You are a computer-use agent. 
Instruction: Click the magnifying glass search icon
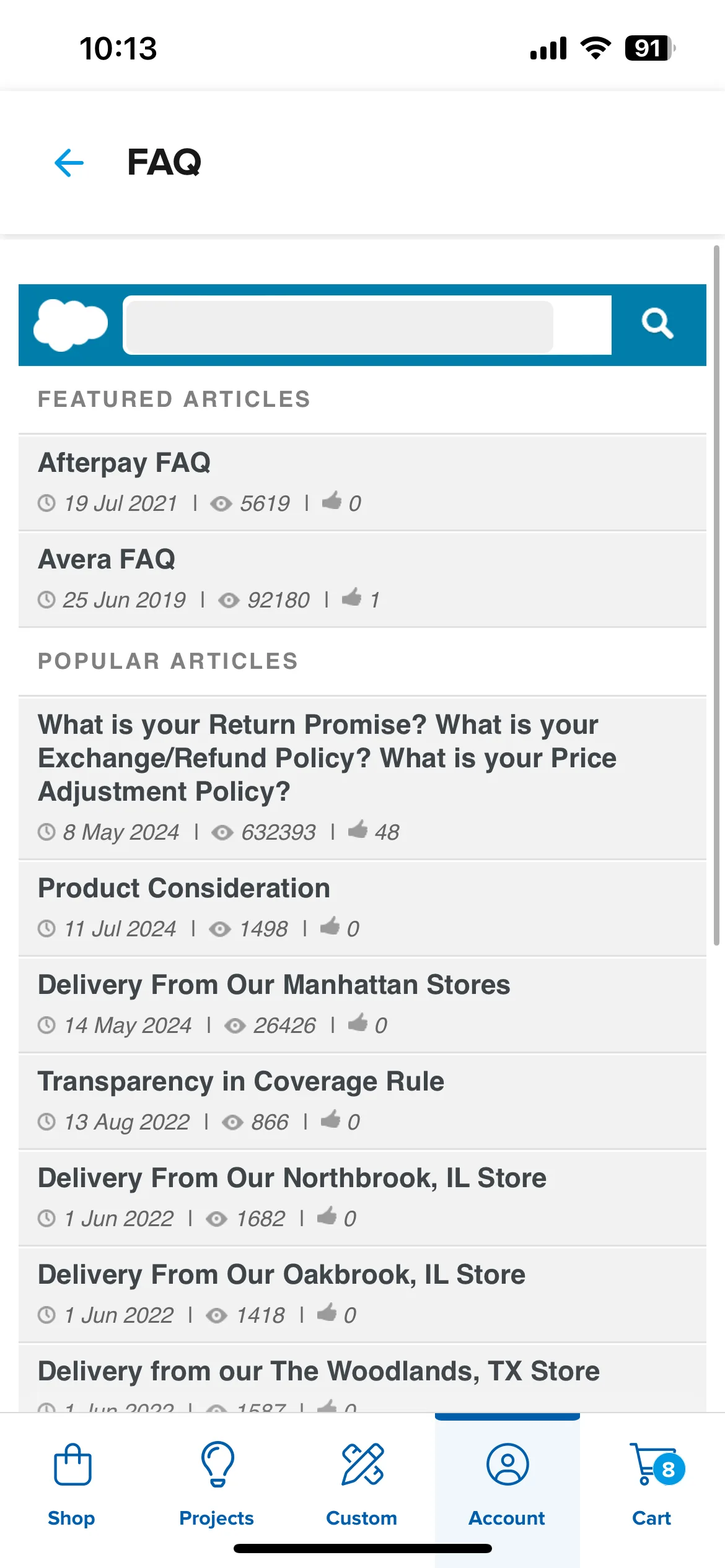coord(657,324)
